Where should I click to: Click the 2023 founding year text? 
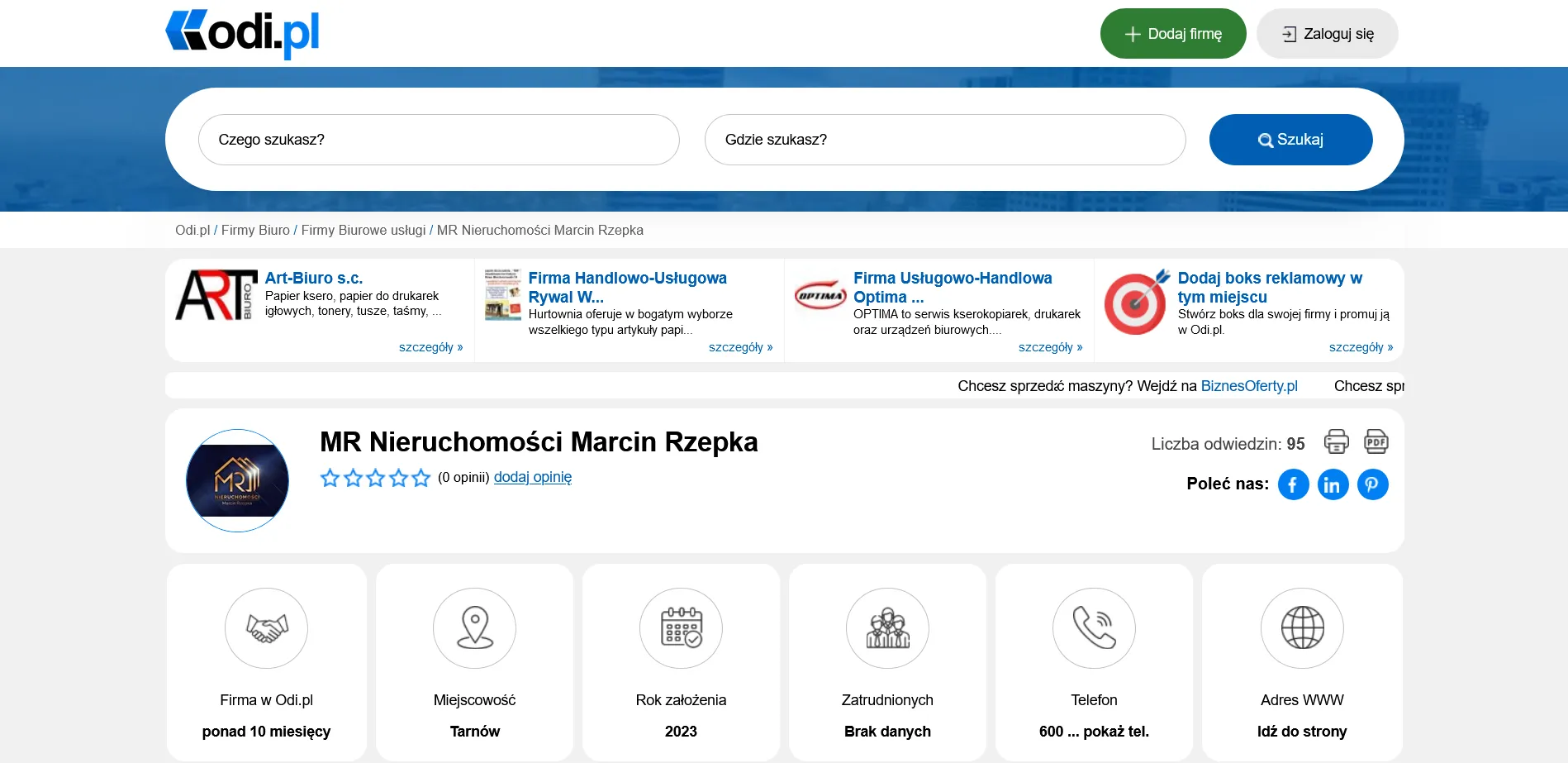[681, 732]
